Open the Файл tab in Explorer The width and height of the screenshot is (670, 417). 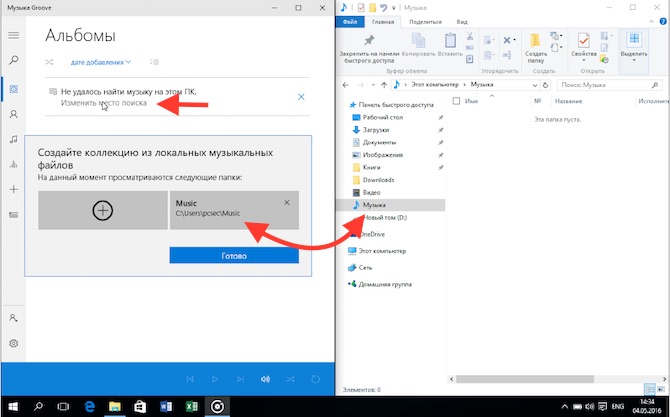coord(350,22)
